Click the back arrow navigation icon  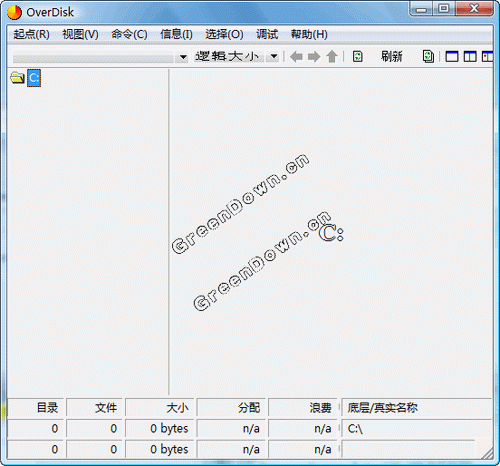[296, 57]
